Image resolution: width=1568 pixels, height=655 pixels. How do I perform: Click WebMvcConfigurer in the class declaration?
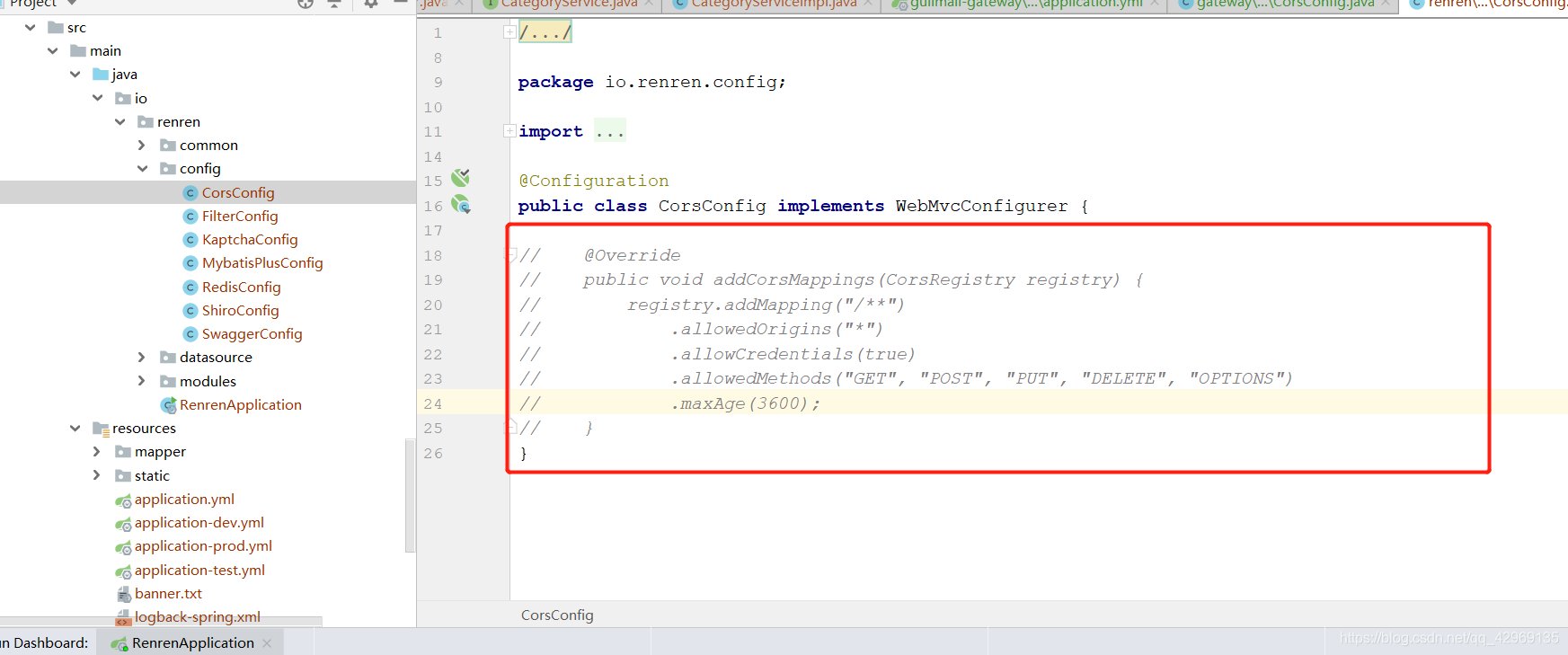coord(981,206)
